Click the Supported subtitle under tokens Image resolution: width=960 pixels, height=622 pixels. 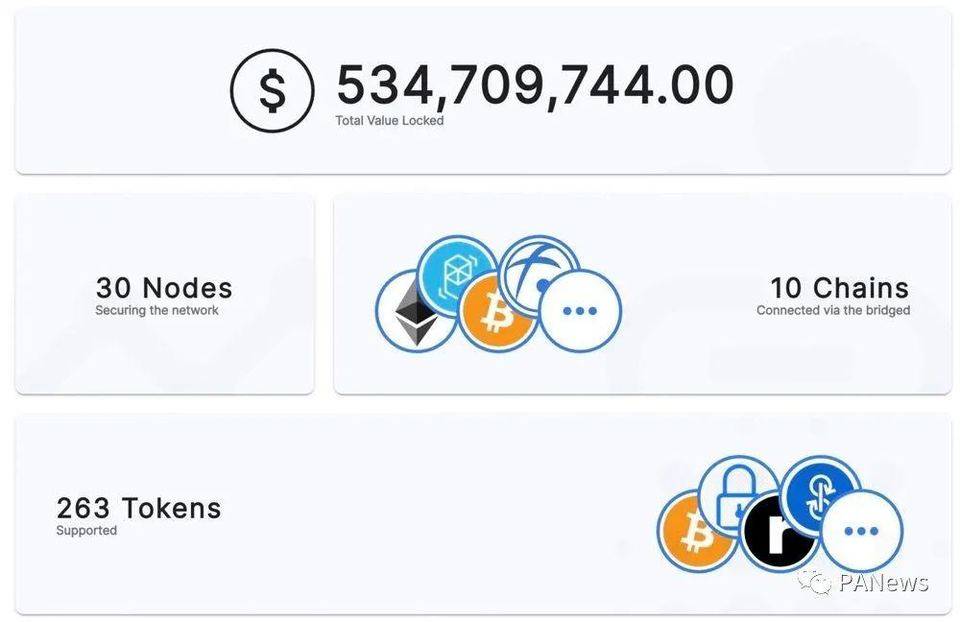86,531
